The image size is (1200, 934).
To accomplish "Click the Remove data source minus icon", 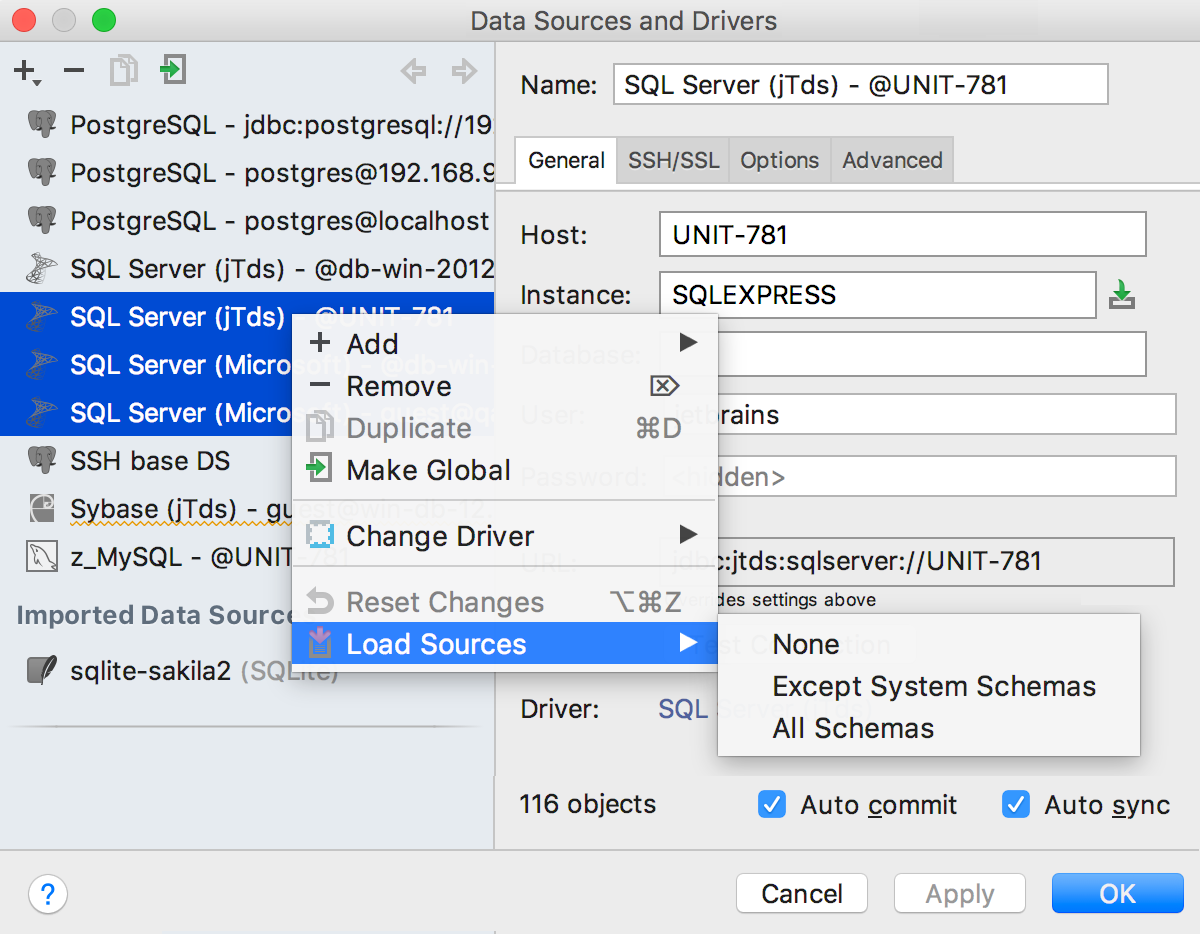I will click(x=74, y=70).
